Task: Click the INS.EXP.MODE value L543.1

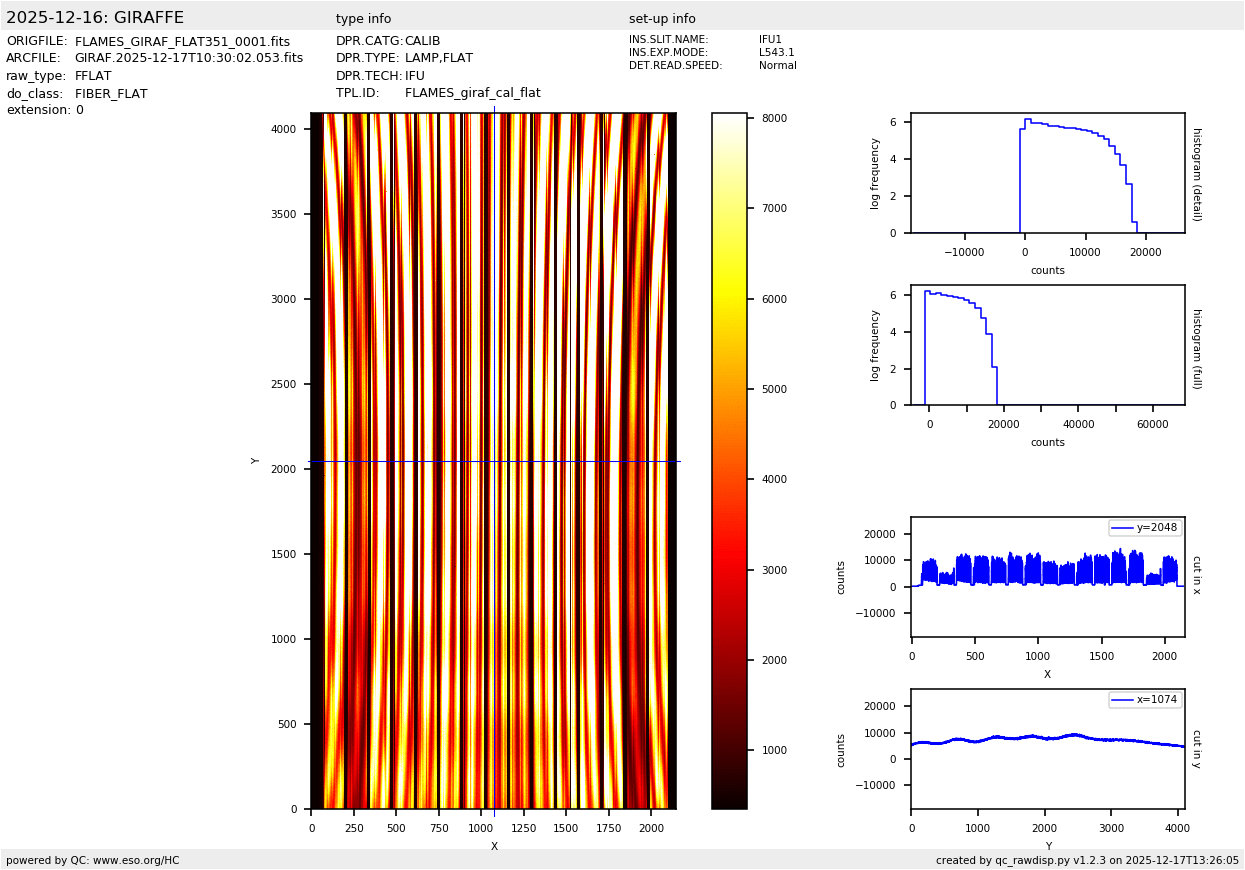Action: click(776, 53)
